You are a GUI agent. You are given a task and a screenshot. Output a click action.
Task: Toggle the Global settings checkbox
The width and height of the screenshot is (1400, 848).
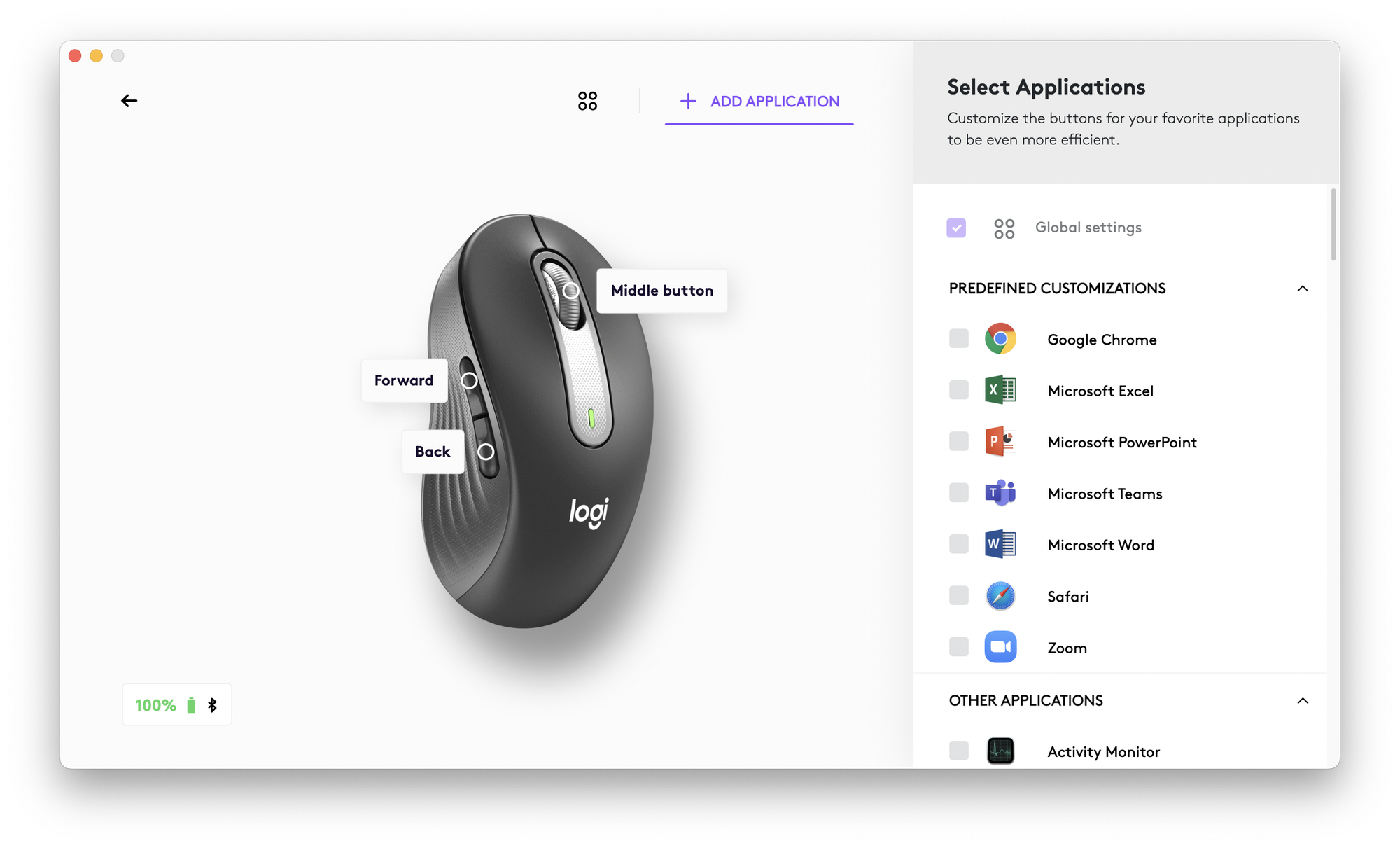(x=956, y=228)
